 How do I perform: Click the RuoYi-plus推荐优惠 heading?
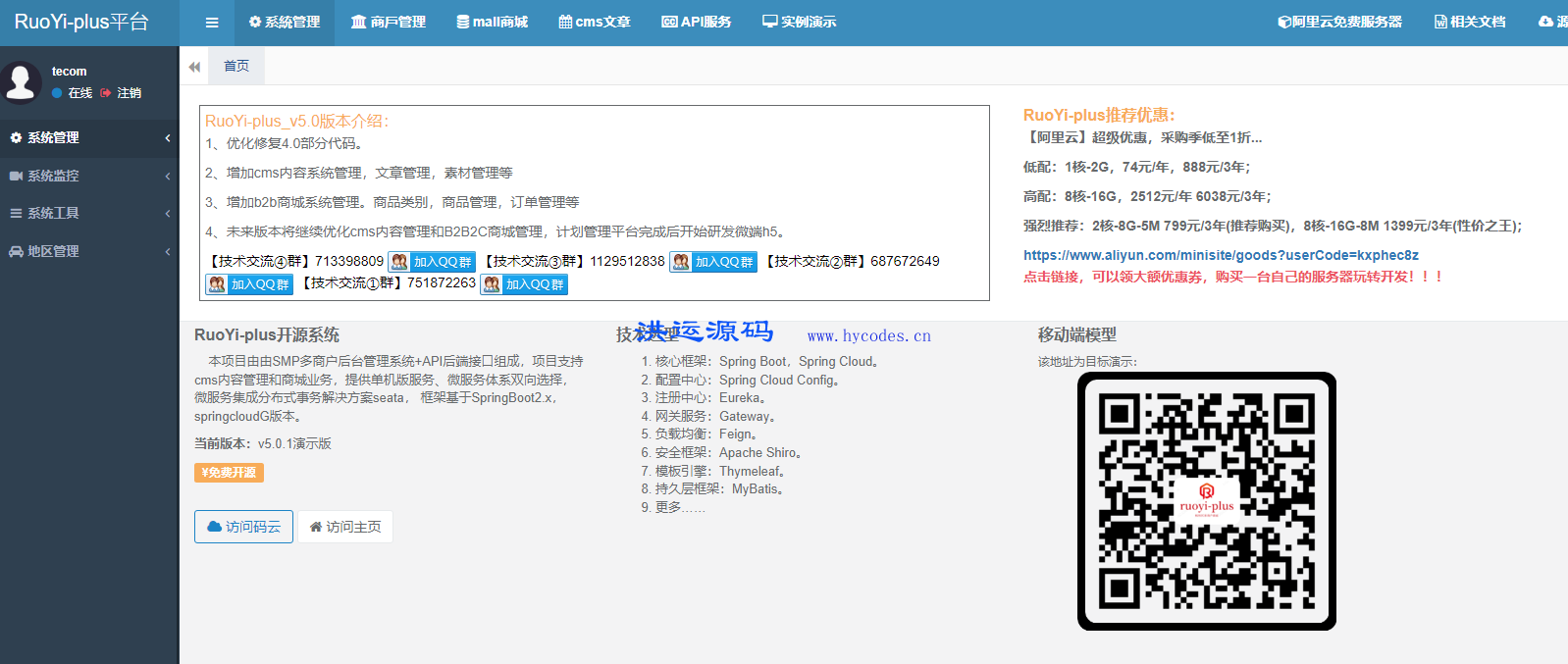tap(1099, 116)
